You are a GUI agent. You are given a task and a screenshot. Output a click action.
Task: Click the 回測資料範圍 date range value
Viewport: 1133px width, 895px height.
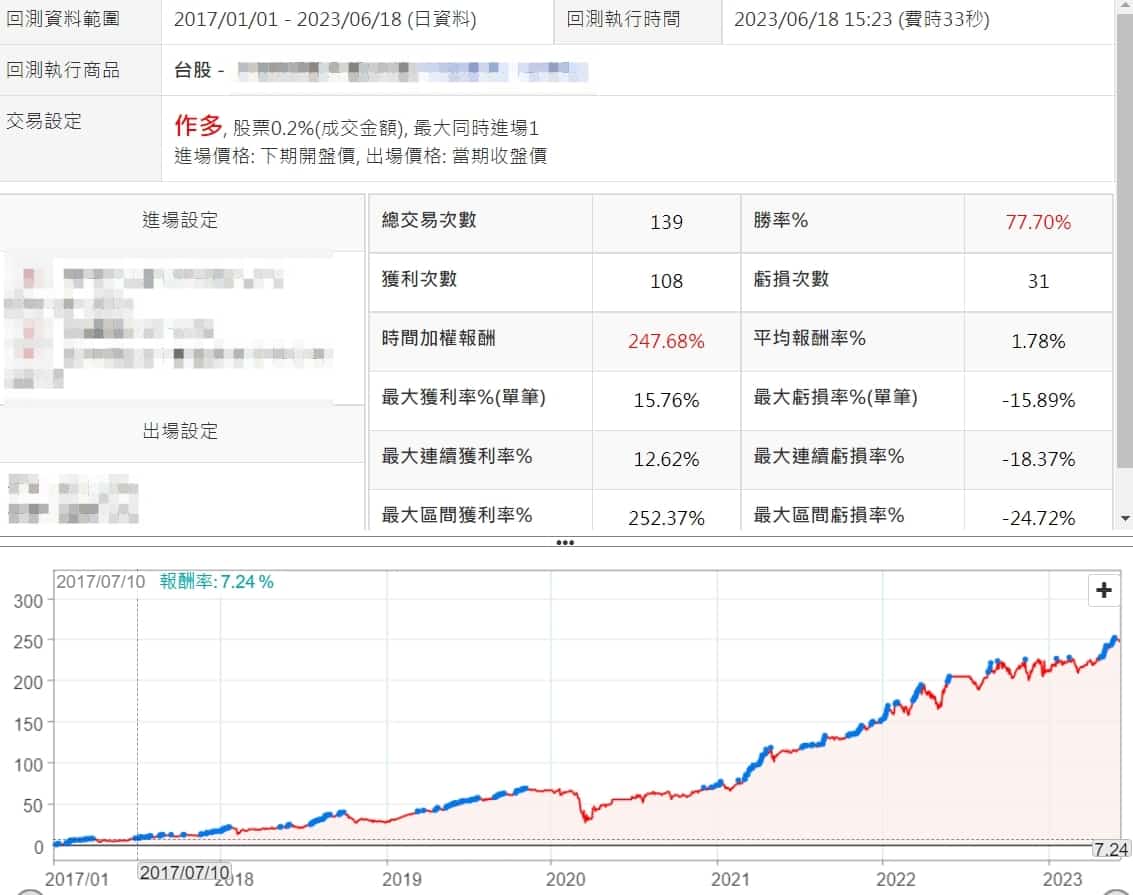click(x=325, y=19)
